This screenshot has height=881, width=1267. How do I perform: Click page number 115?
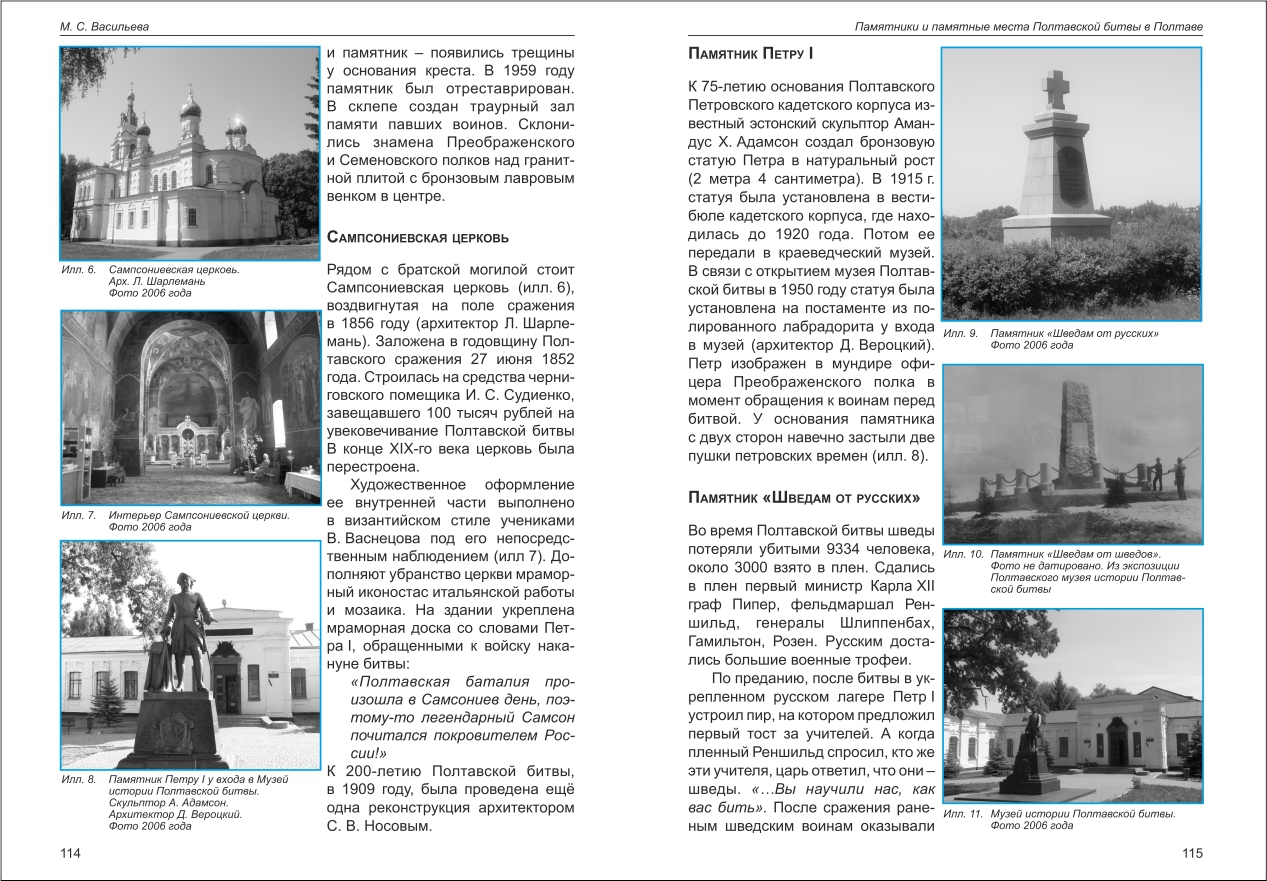coord(1192,853)
